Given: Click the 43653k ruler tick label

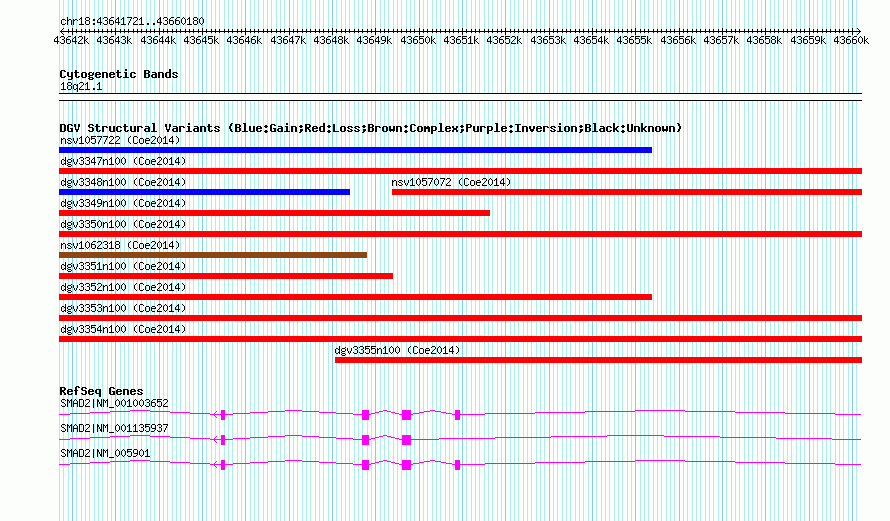Looking at the screenshot, I should coord(548,40).
